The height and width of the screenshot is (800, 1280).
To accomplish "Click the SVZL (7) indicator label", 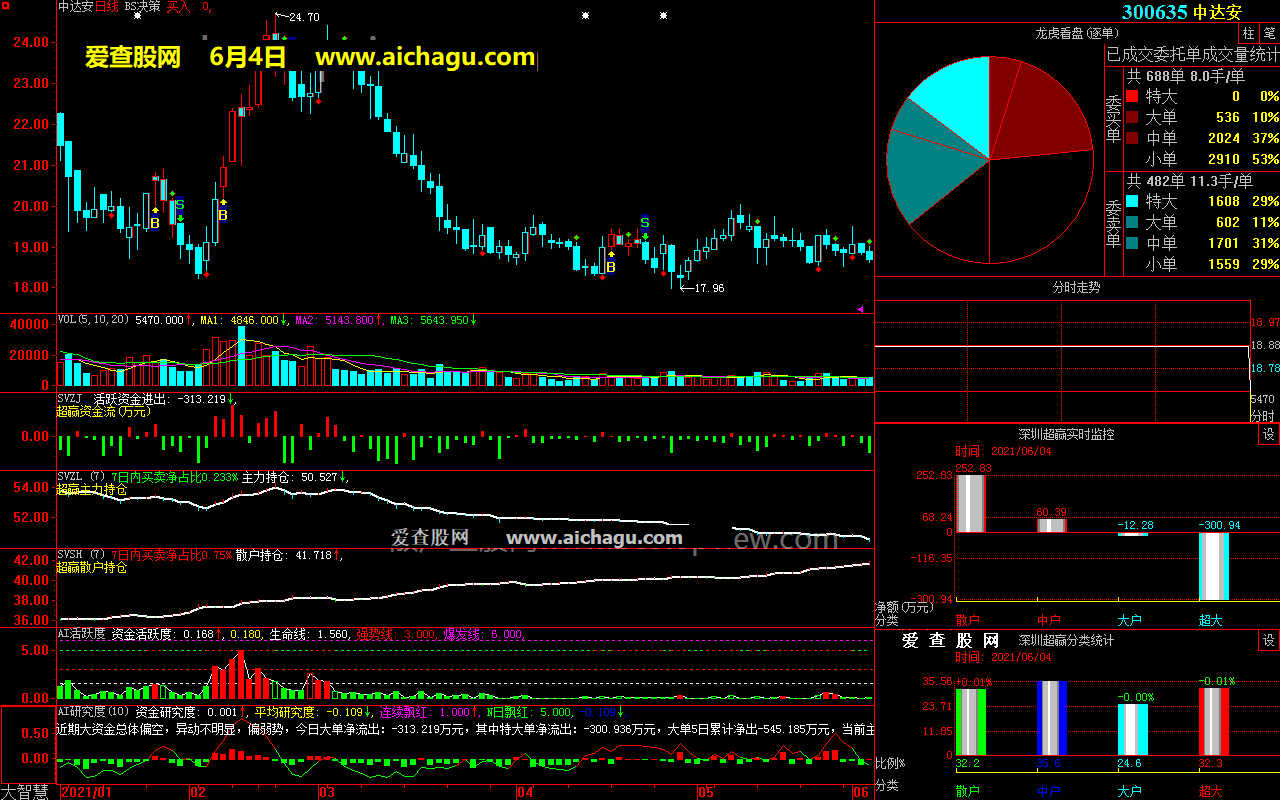I will coord(82,477).
